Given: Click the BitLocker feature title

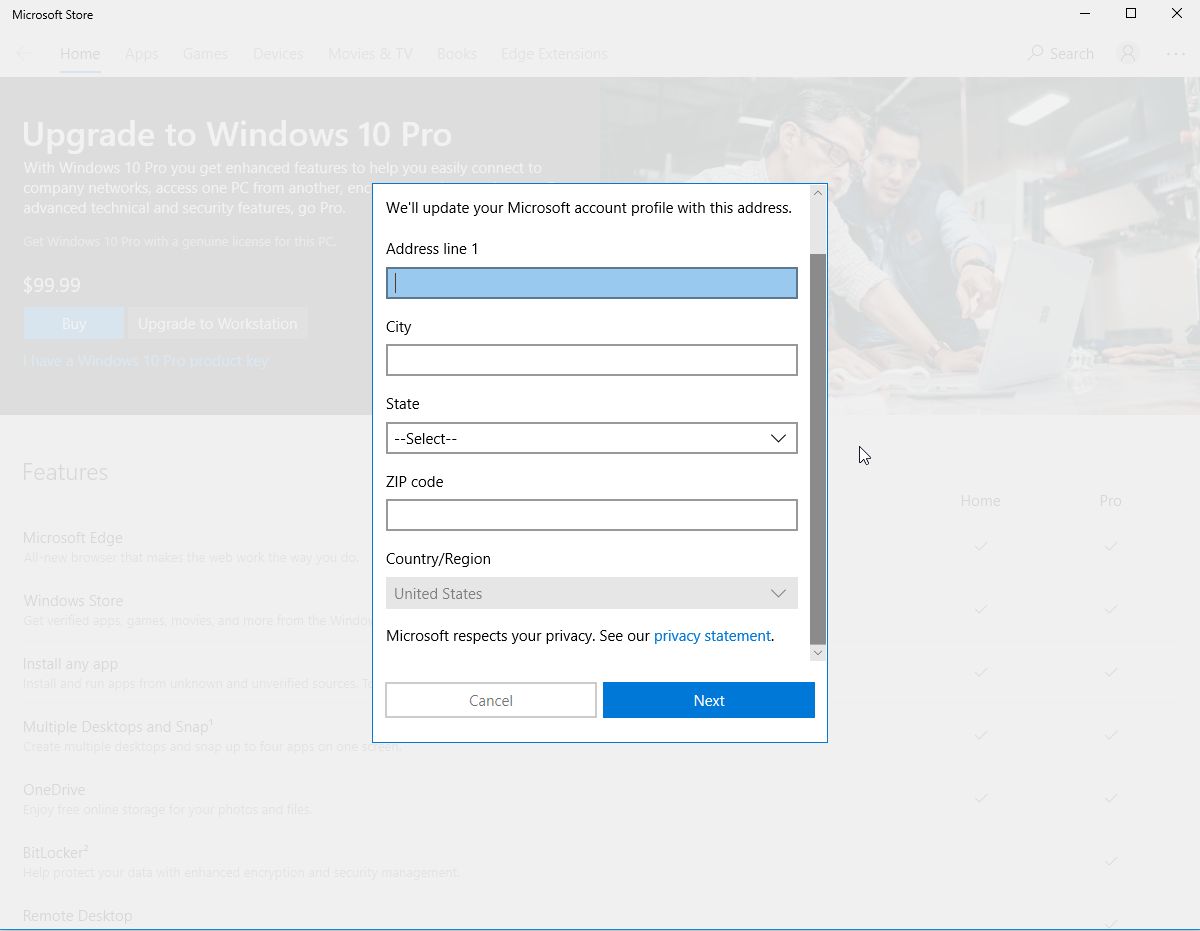Looking at the screenshot, I should (56, 853).
